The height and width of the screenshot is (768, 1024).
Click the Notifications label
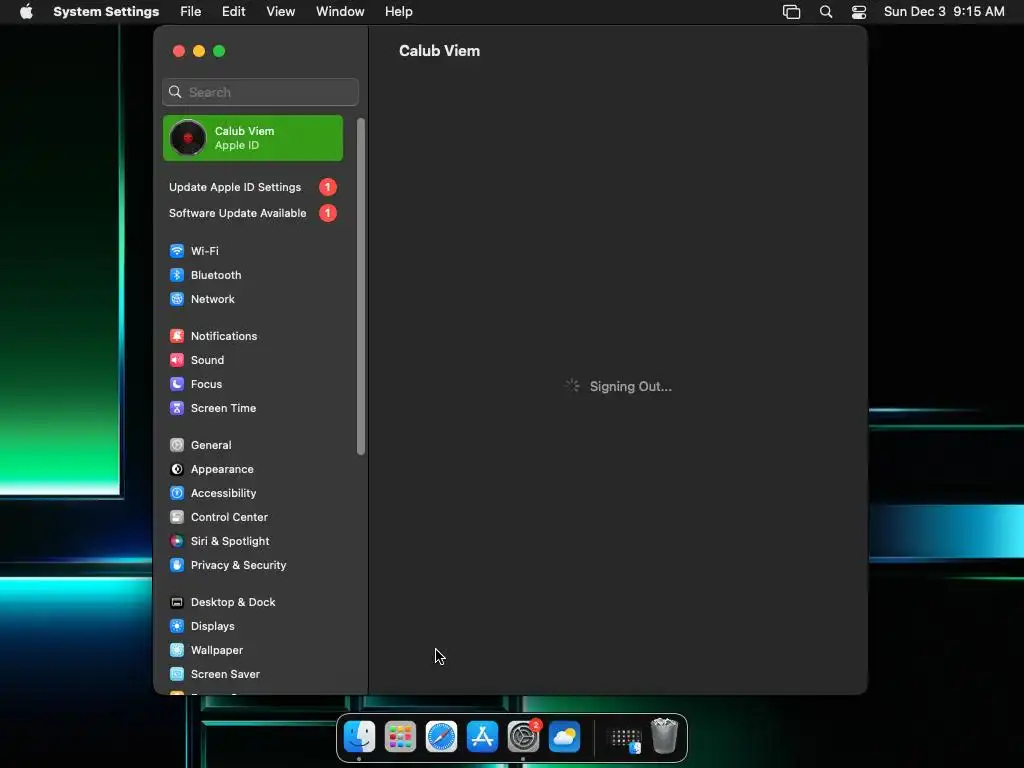[224, 336]
